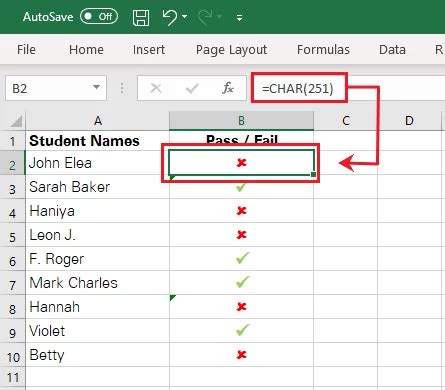445x390 pixels.
Task: Select the John Elea cell
Action: pyautogui.click(x=98, y=163)
